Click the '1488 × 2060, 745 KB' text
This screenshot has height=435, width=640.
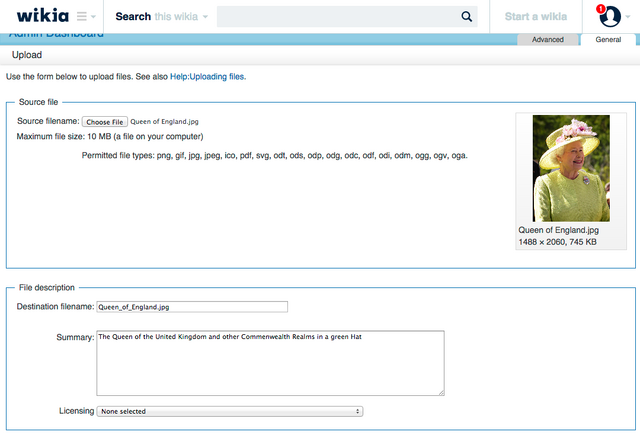tap(558, 242)
